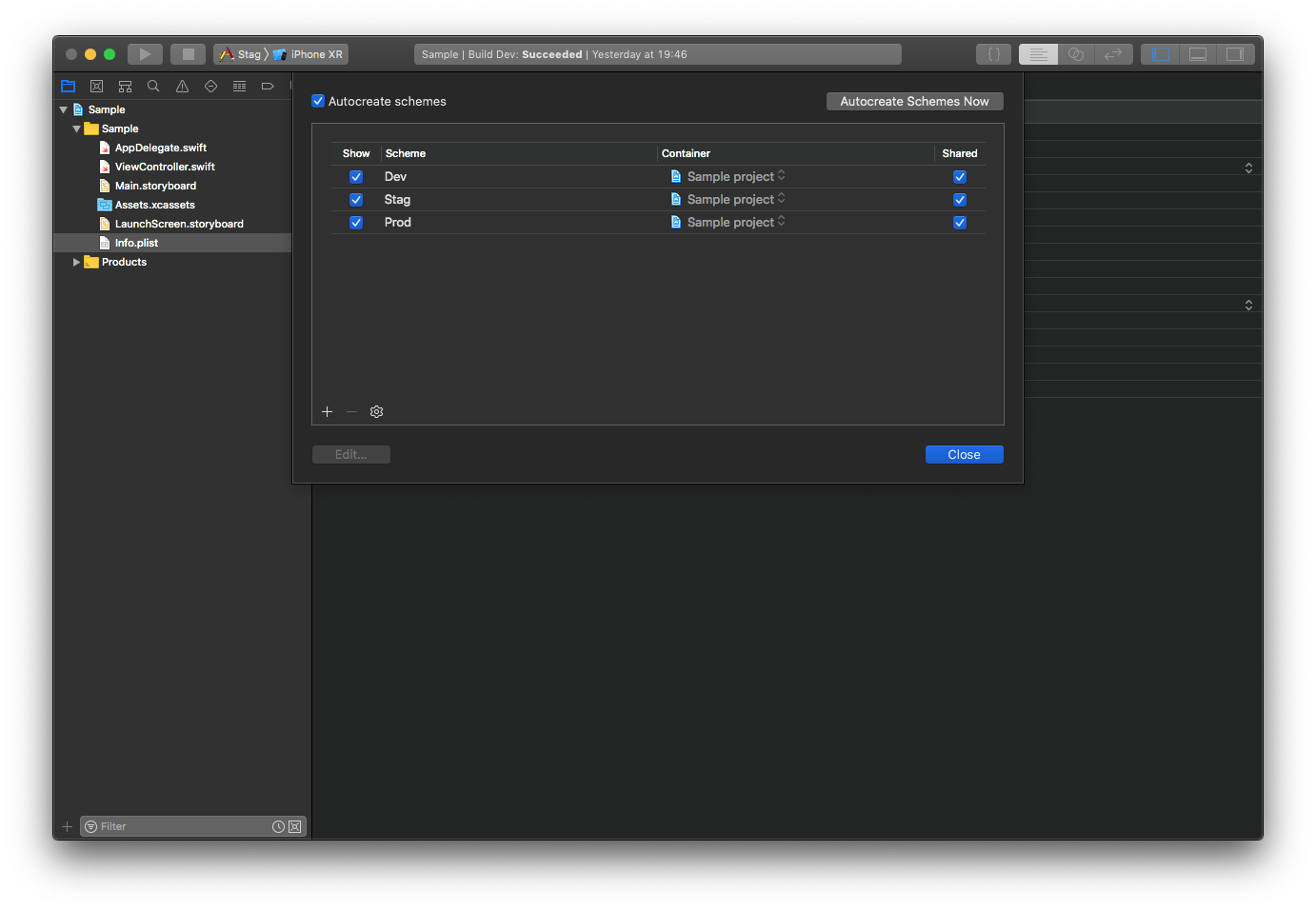Expand the Products folder
Screen dimensions: 1316x910
point(77,262)
